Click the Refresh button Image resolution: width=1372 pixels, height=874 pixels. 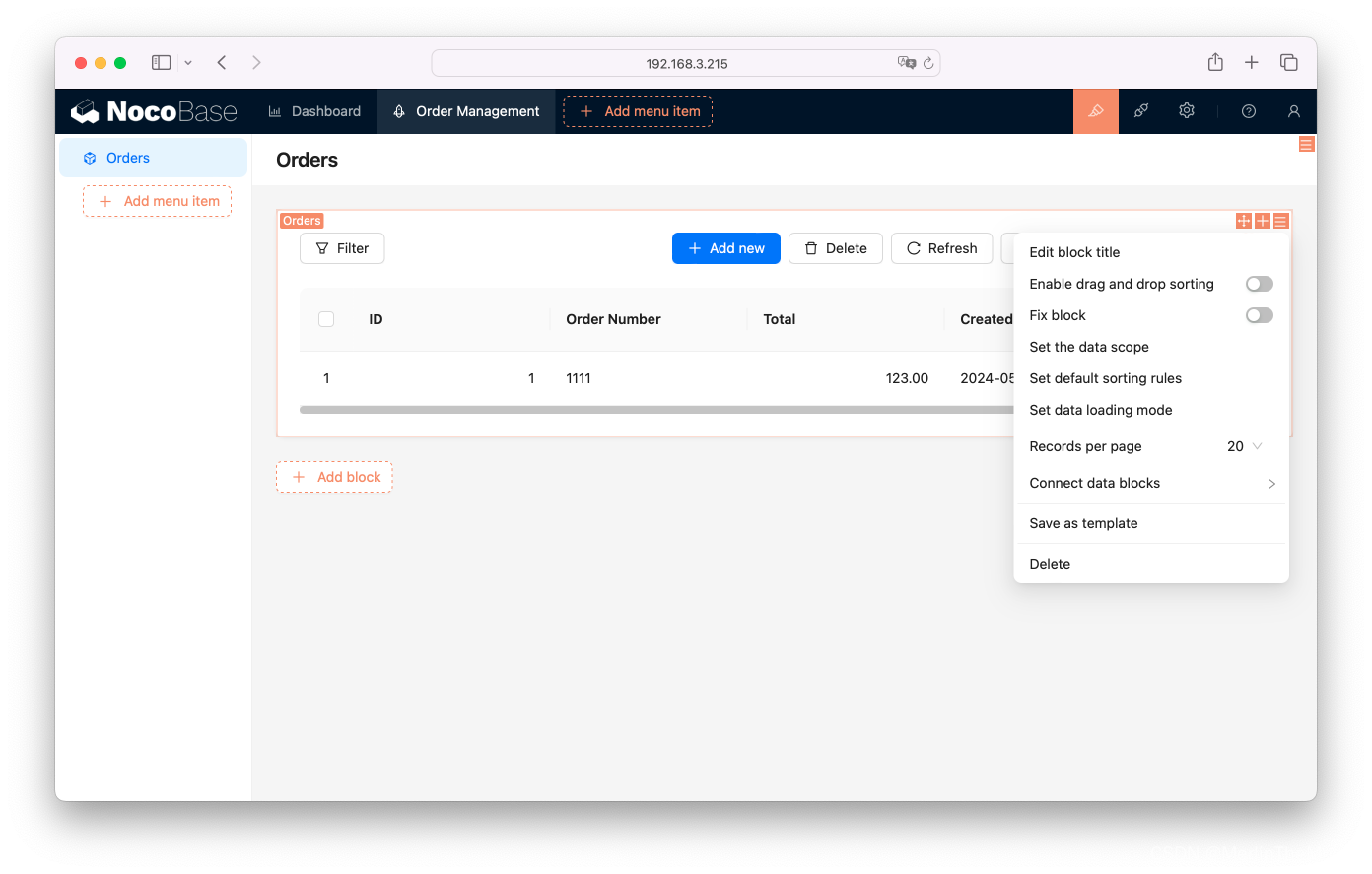click(941, 248)
